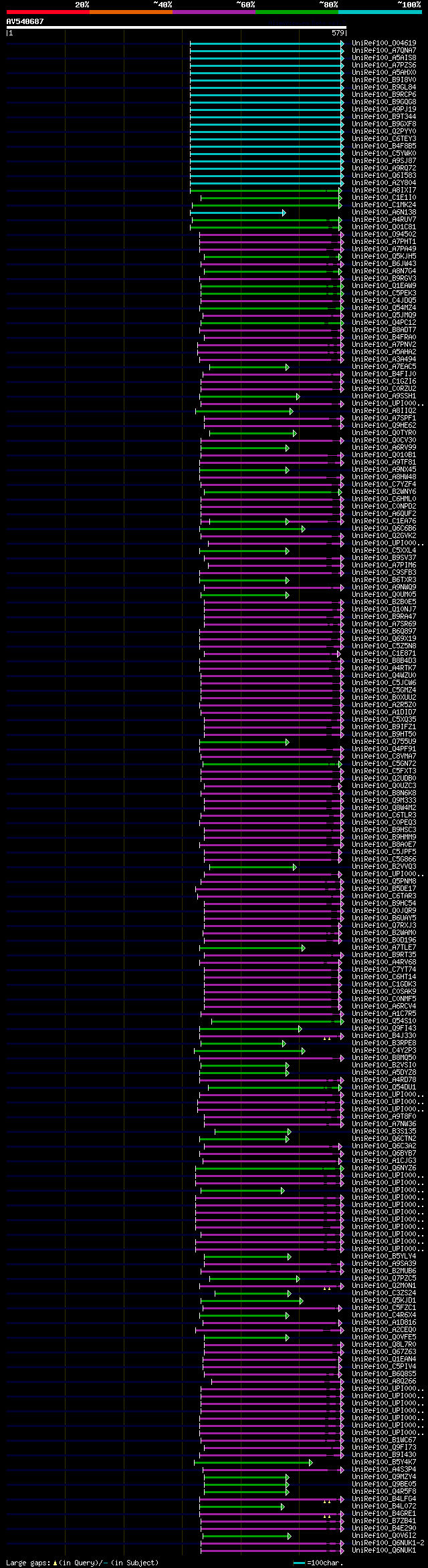Click the green ~80% identity legend segment
The width and height of the screenshot is (428, 1568).
pos(296,12)
